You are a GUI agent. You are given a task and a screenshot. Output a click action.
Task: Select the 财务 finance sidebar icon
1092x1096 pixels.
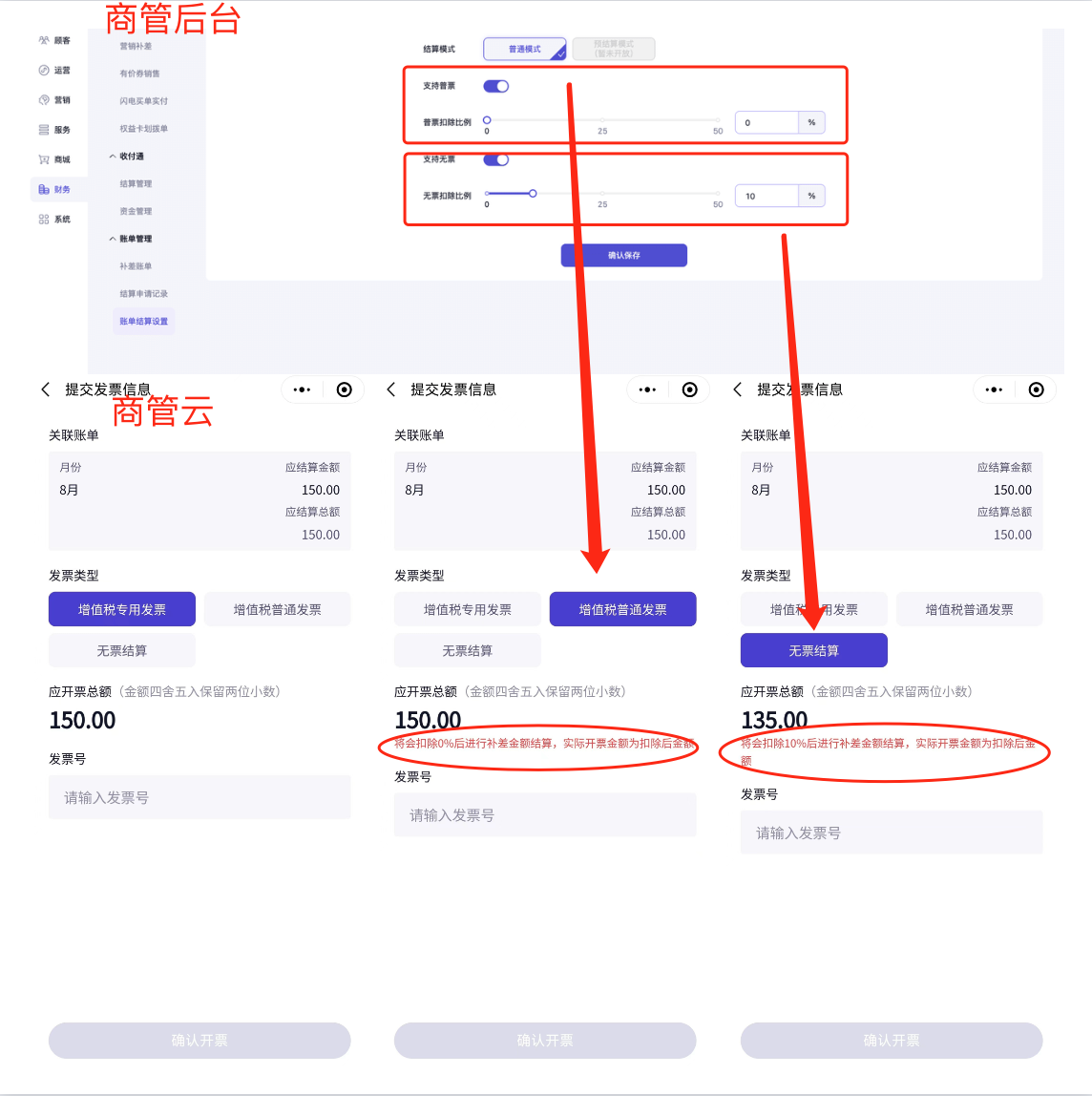(x=44, y=189)
